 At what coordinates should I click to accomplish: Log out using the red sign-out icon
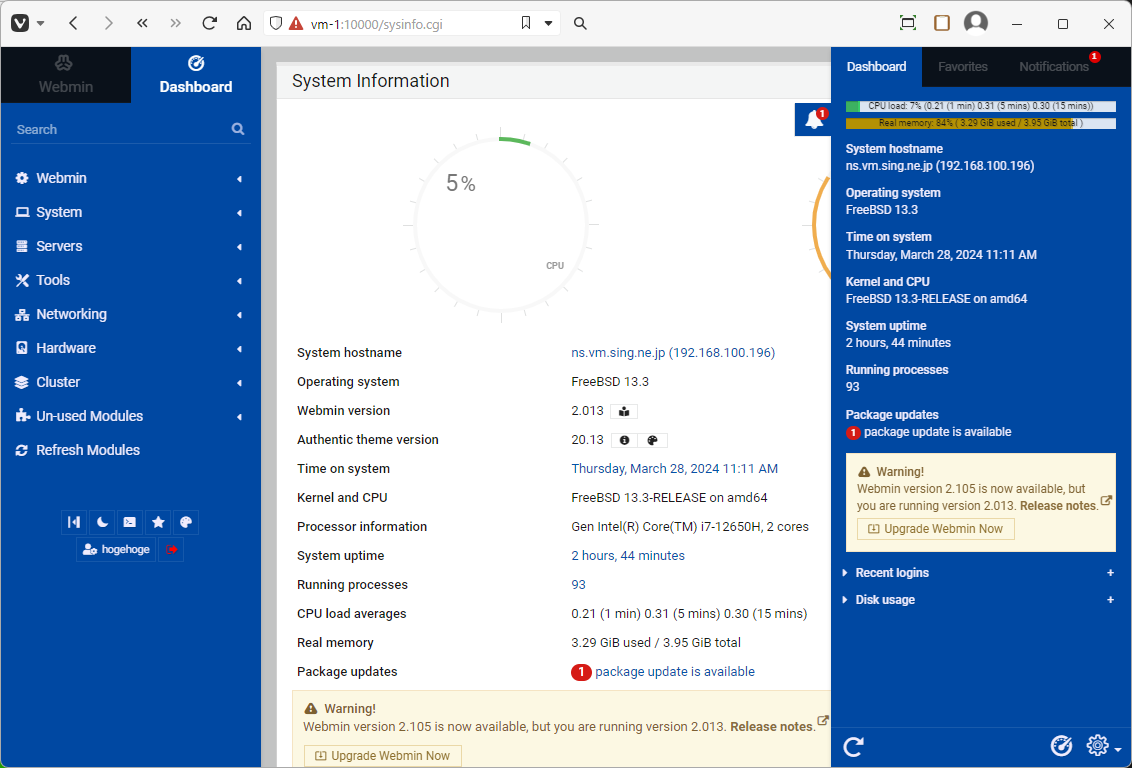pyautogui.click(x=171, y=549)
